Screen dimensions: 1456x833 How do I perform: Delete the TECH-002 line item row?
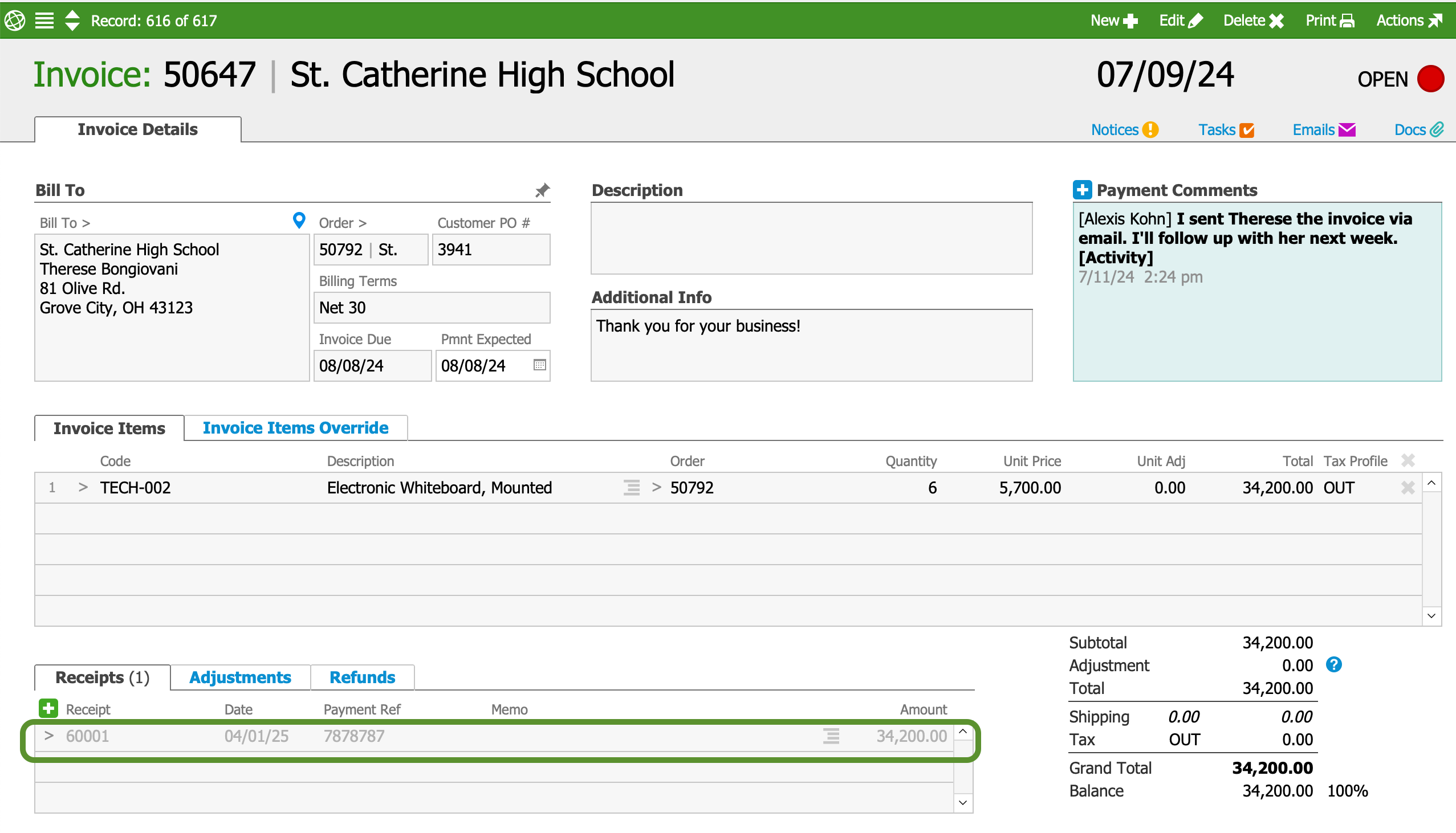1408,488
